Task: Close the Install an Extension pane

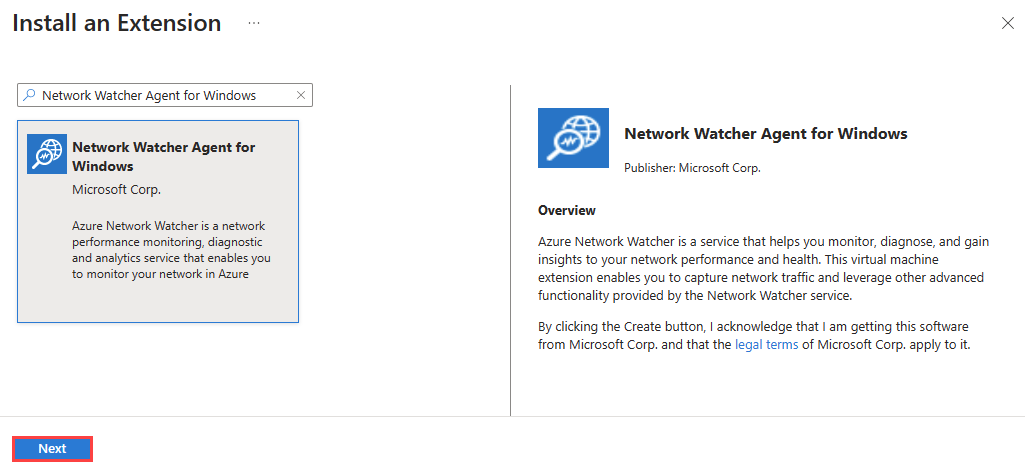Action: (x=1007, y=24)
